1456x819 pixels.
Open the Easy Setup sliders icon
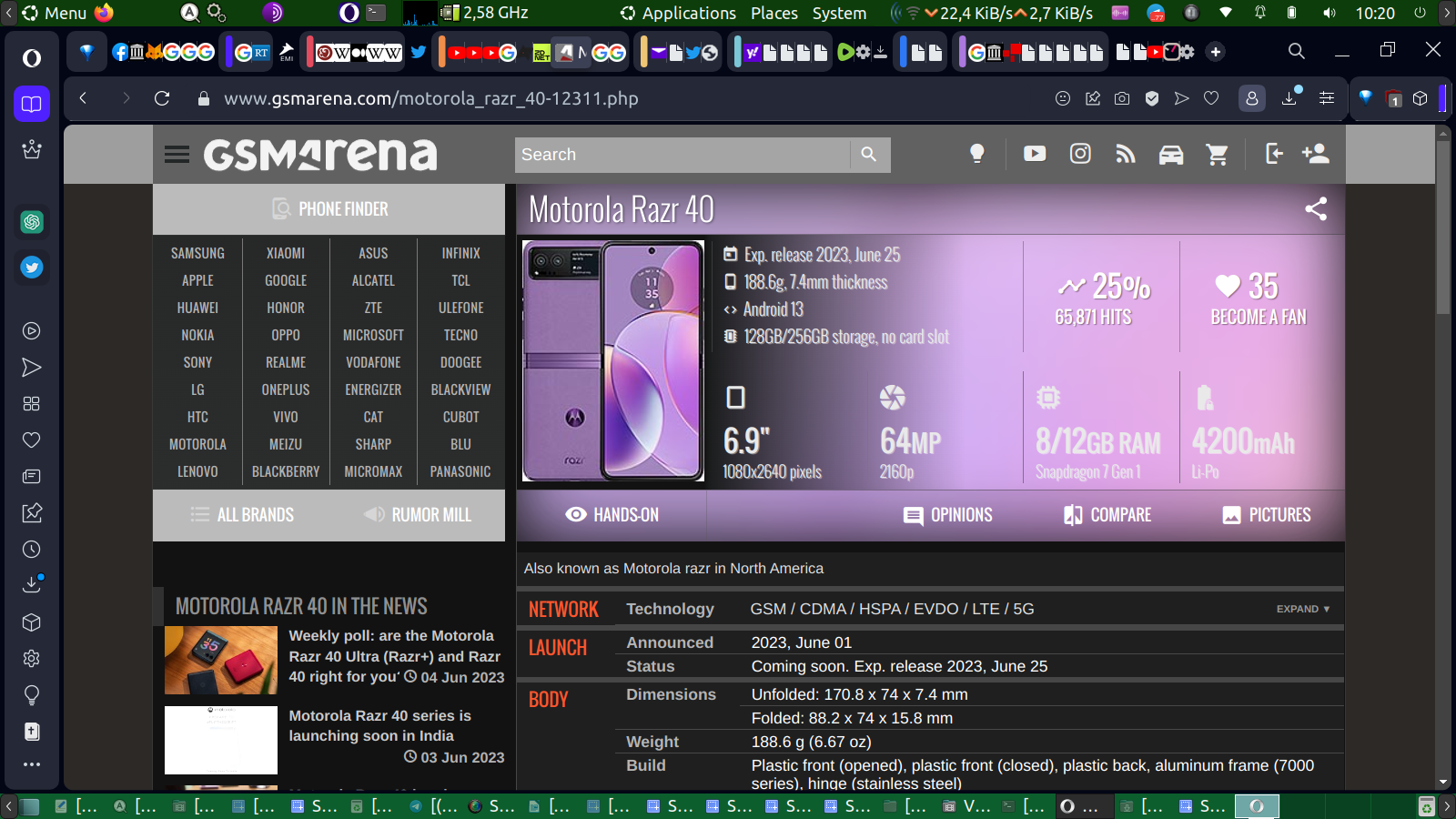pos(1327,98)
